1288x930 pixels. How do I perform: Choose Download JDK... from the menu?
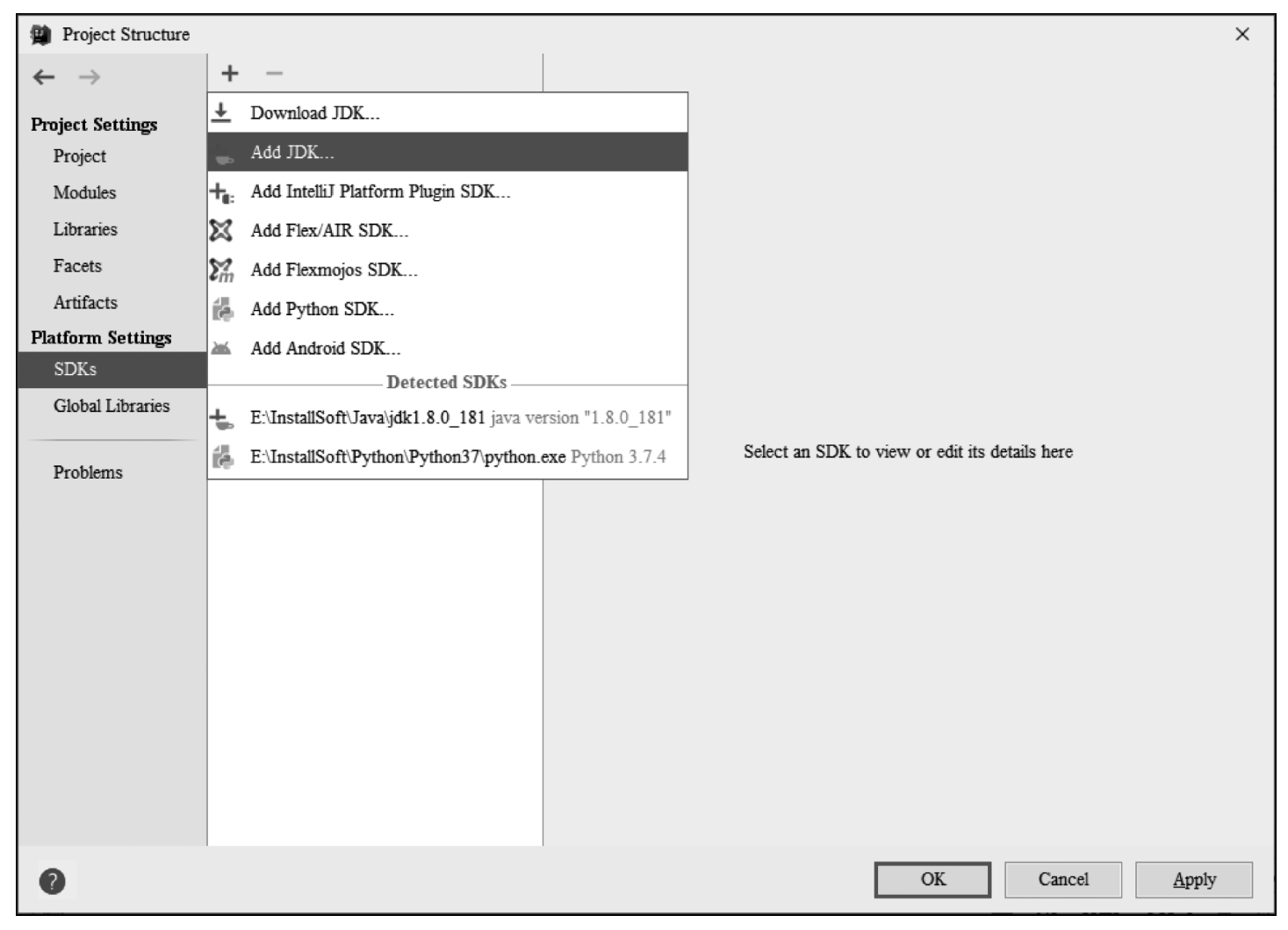pyautogui.click(x=448, y=112)
